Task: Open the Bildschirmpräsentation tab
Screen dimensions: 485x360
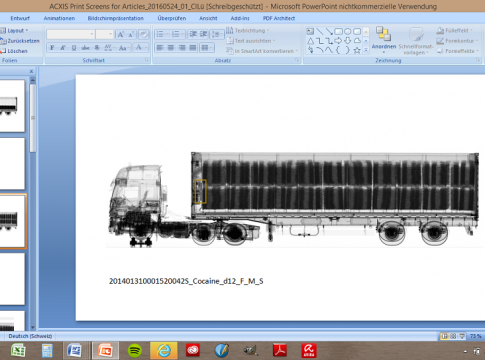Action: tap(116, 18)
